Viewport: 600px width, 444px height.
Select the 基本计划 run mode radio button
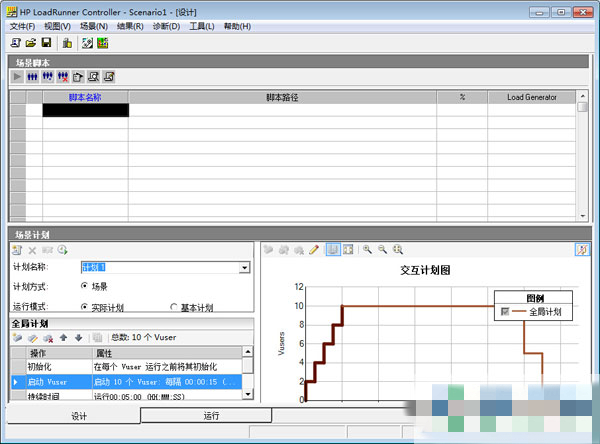tap(174, 307)
